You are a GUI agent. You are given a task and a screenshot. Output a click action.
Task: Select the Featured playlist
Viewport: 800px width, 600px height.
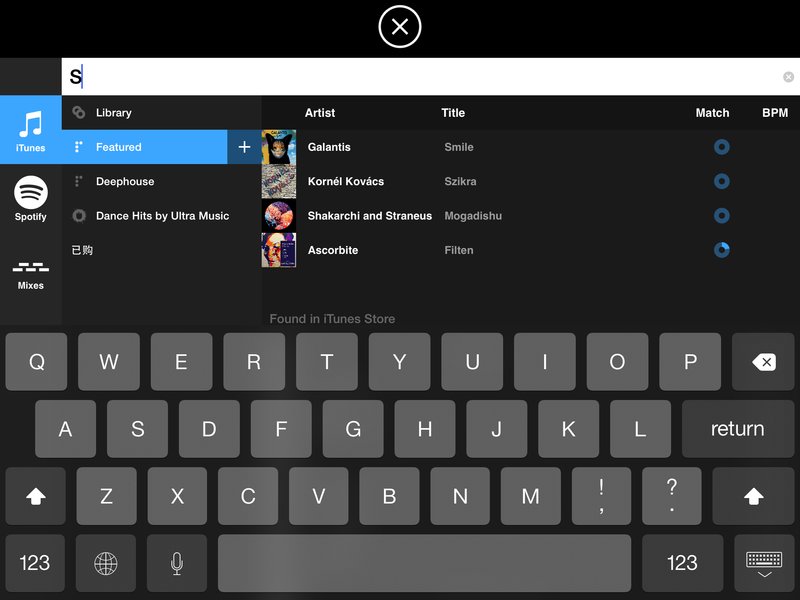144,147
